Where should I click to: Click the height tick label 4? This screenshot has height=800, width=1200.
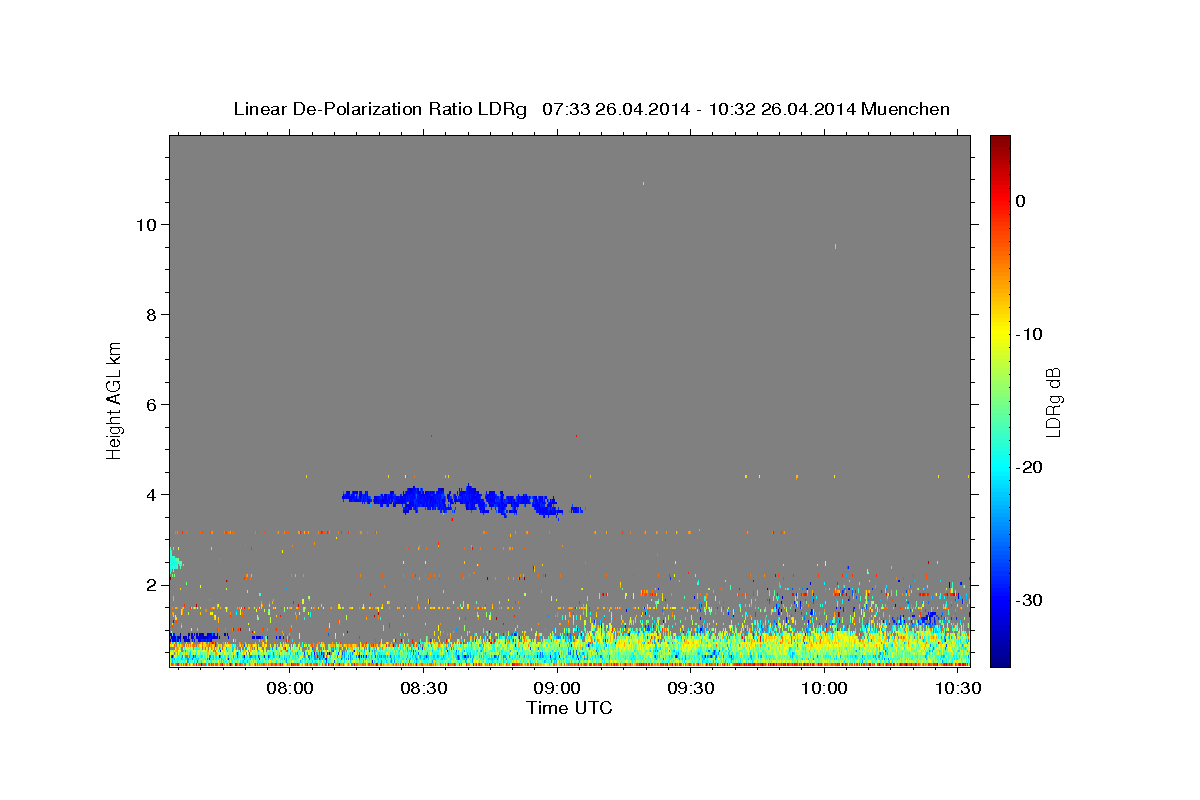(152, 494)
